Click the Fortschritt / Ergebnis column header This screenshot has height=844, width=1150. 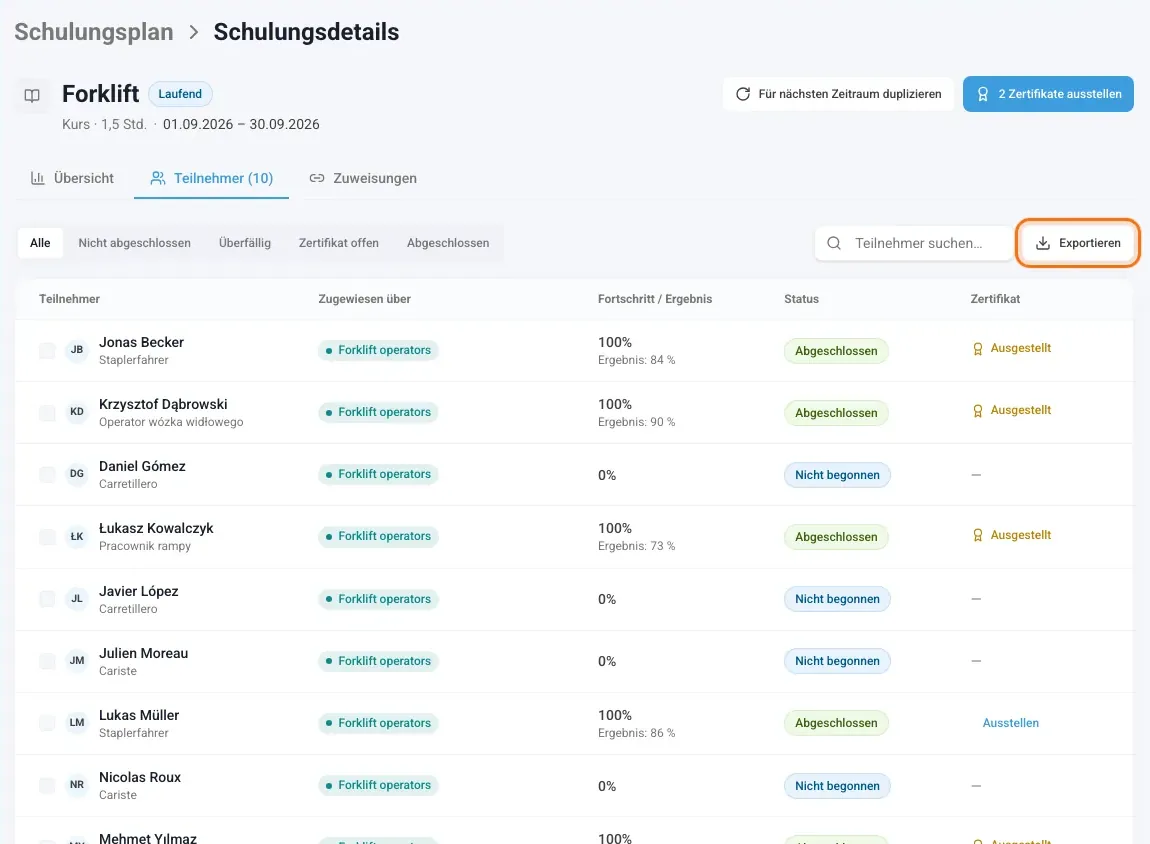pos(655,299)
